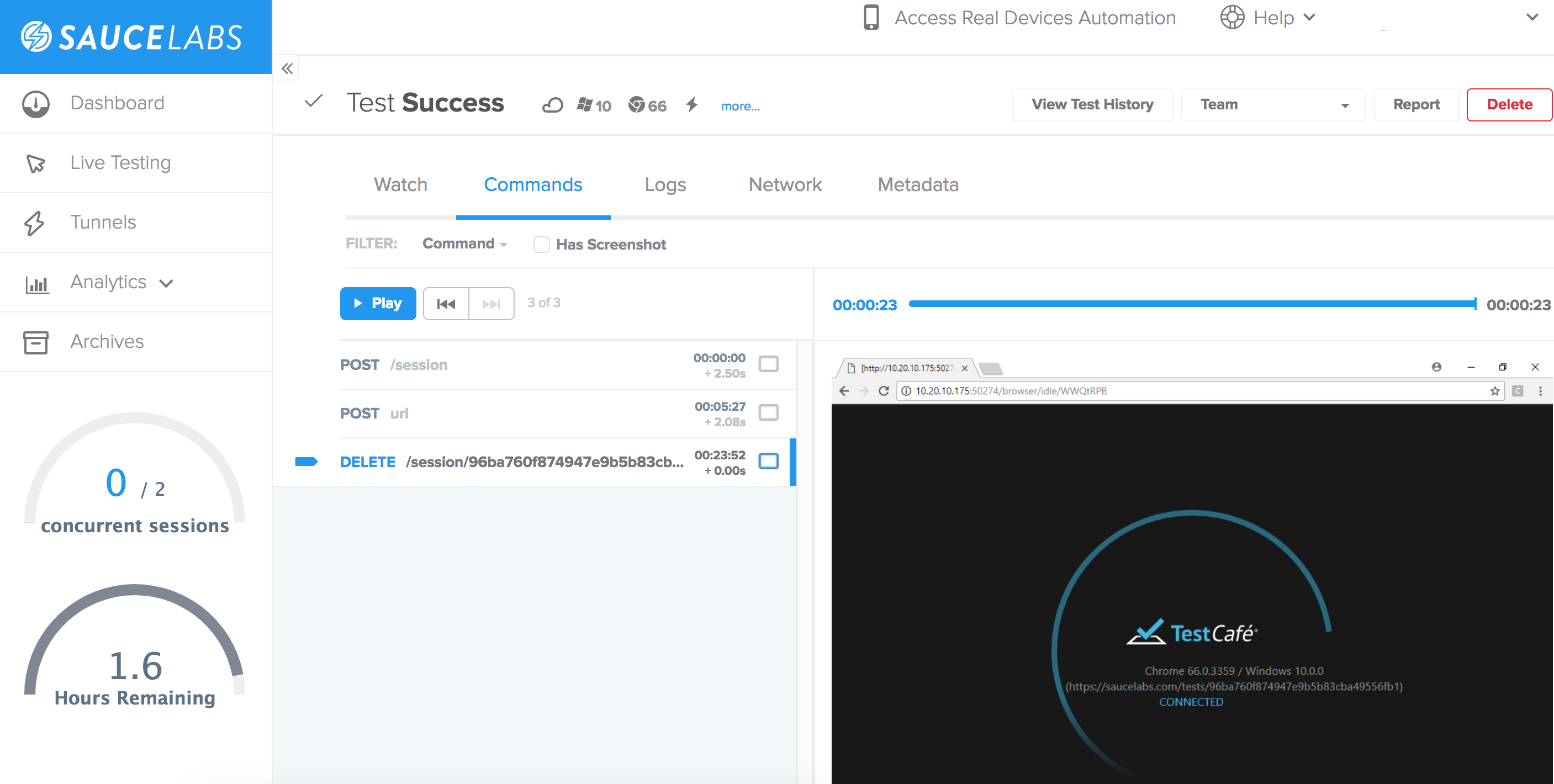Click the mobile device icon in top bar
Screen dimensions: 1554x784
(871, 18)
